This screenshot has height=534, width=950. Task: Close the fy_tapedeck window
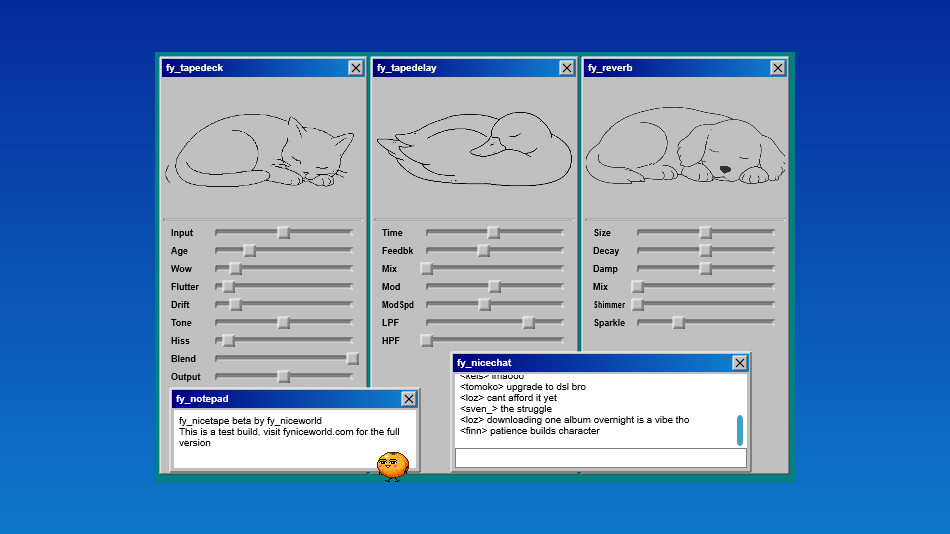point(356,68)
